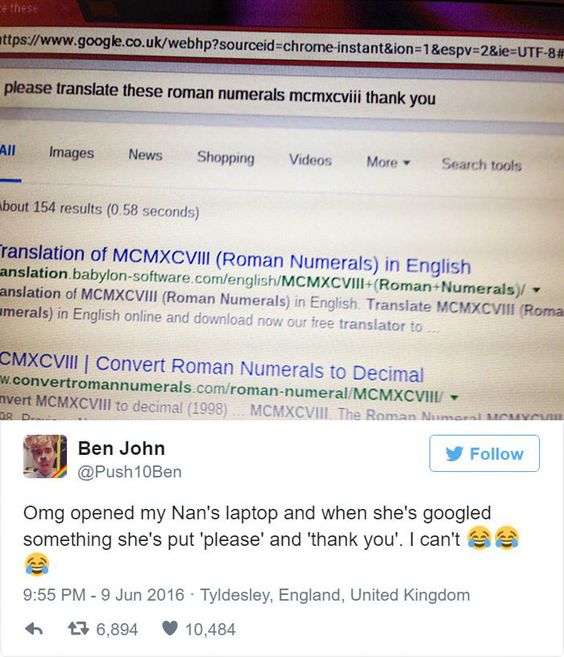Select the All results tab
The height and width of the screenshot is (657, 564).
pos(8,150)
